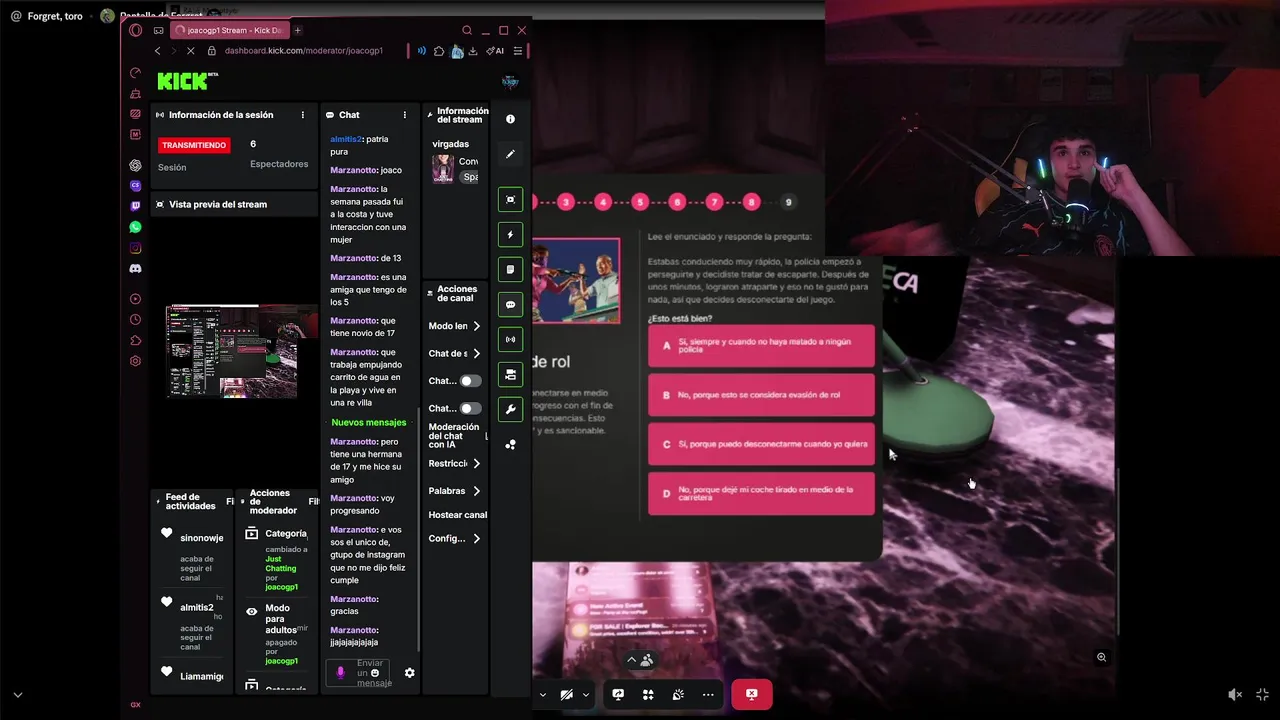Click the AI button in Opera address bar

495,51
